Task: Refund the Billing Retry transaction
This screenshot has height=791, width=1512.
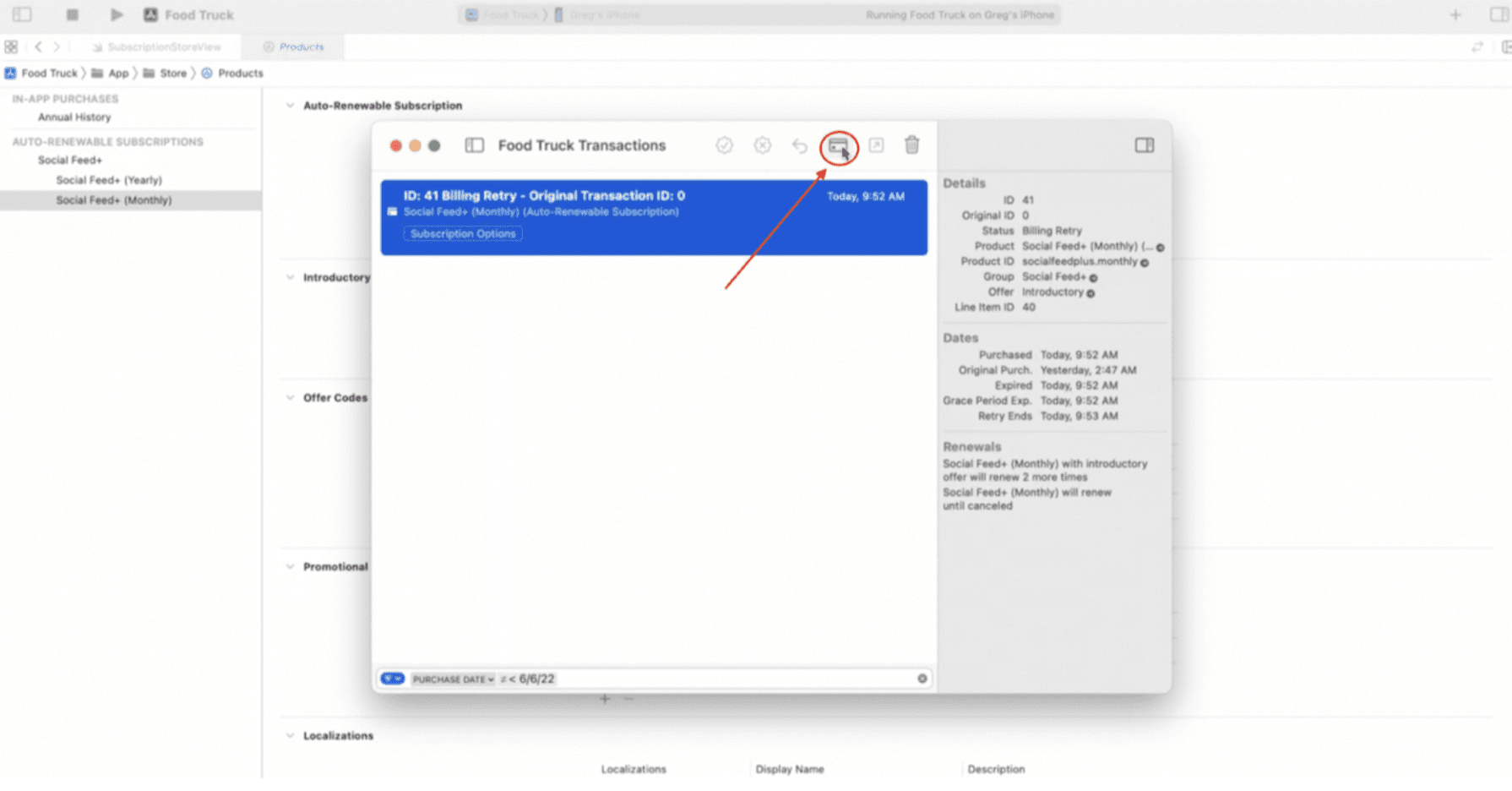Action: click(799, 145)
